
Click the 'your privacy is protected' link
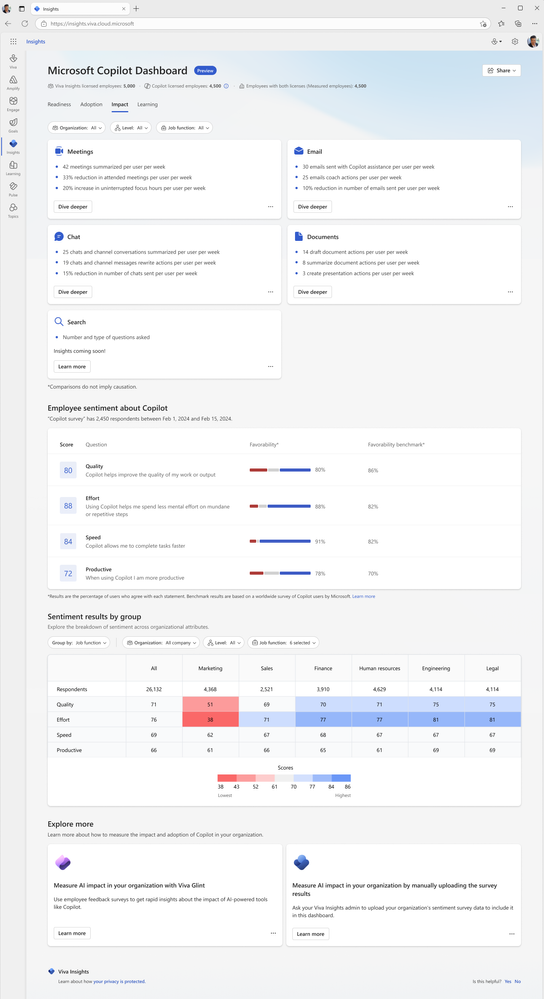pyautogui.click(x=119, y=982)
